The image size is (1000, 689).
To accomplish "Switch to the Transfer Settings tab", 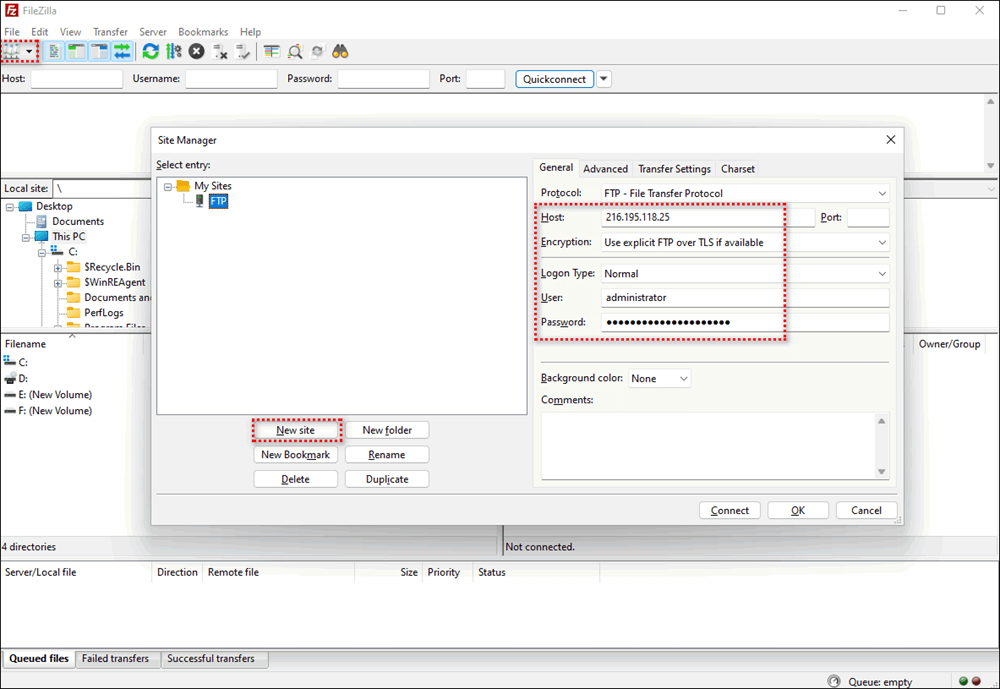I will [674, 169].
